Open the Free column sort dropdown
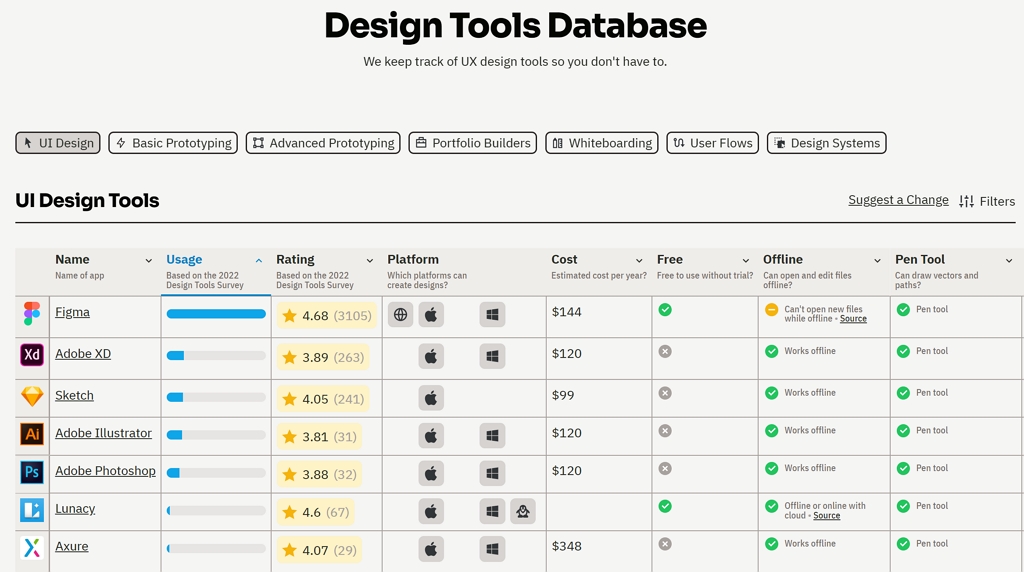 point(746,261)
